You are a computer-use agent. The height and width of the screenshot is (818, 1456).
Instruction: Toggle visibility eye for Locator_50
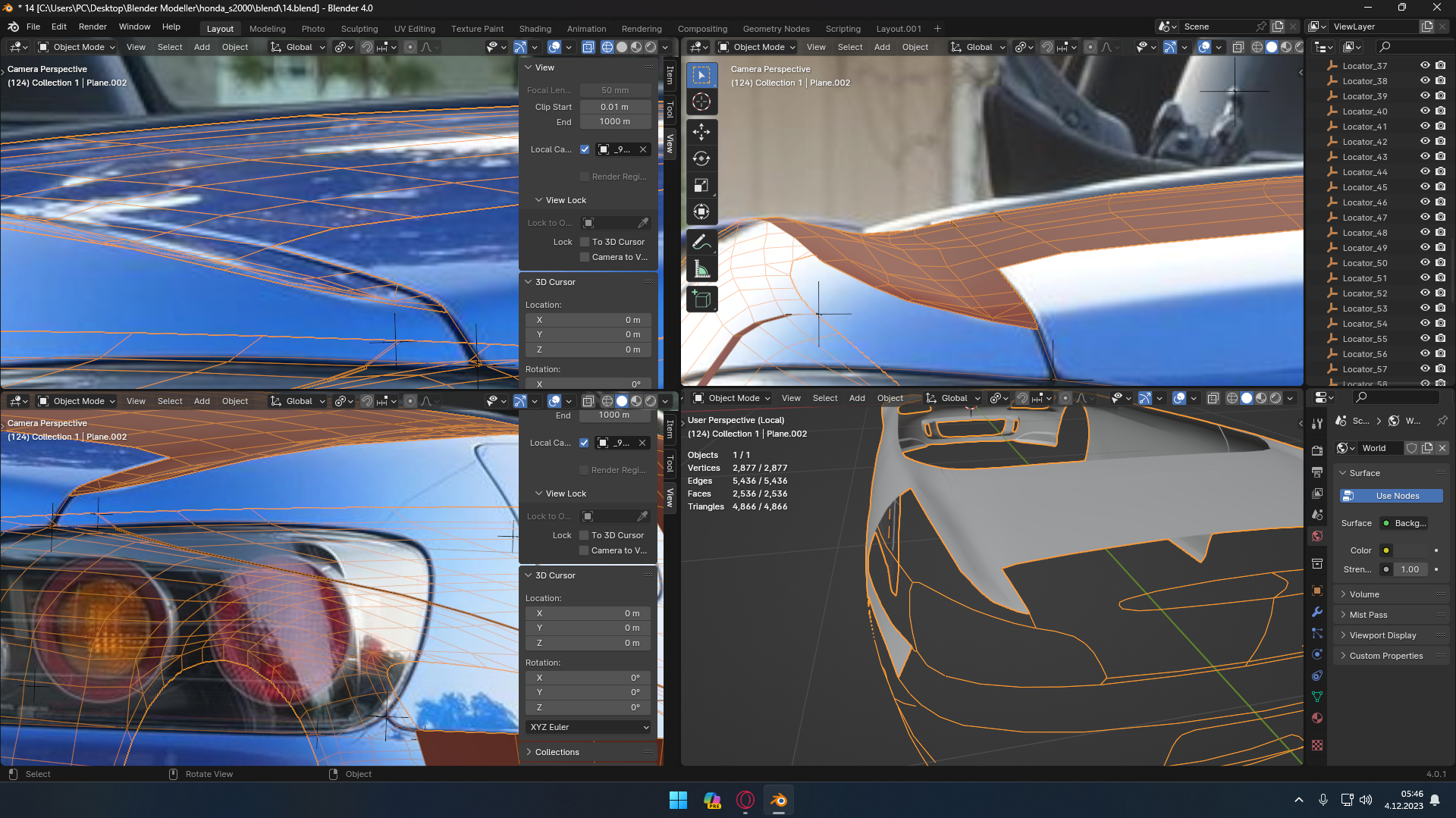coord(1425,262)
